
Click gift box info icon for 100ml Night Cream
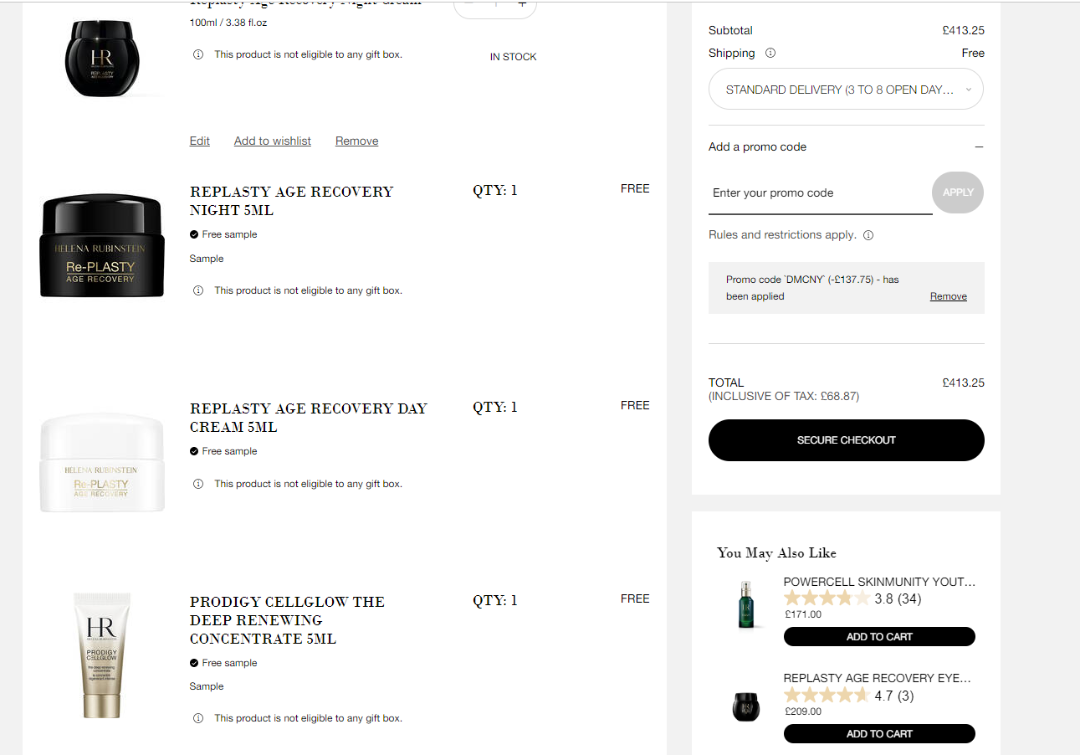[x=198, y=55]
